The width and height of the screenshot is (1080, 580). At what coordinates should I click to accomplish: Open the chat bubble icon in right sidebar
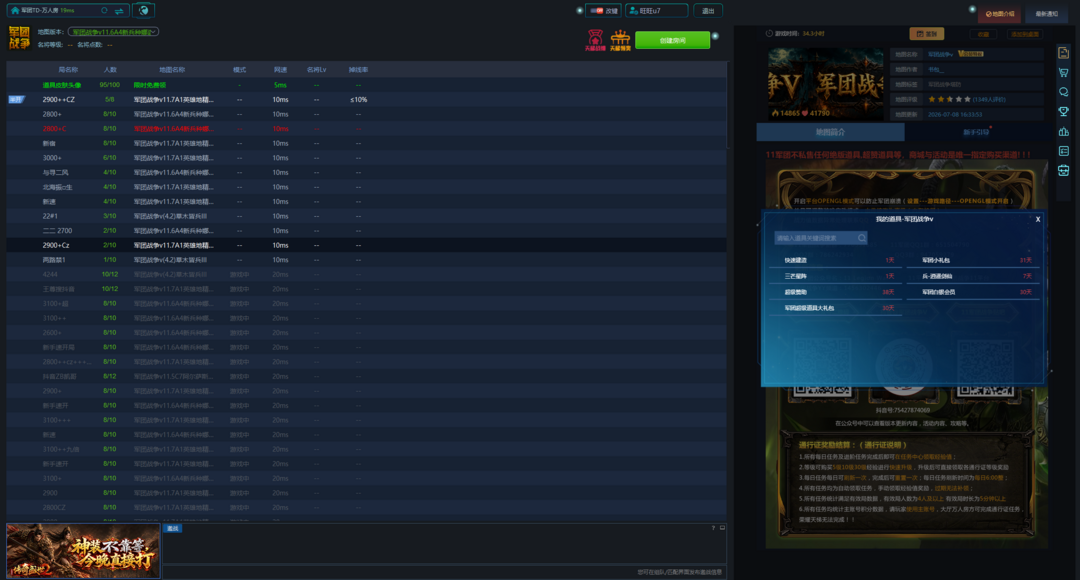coord(1063,92)
